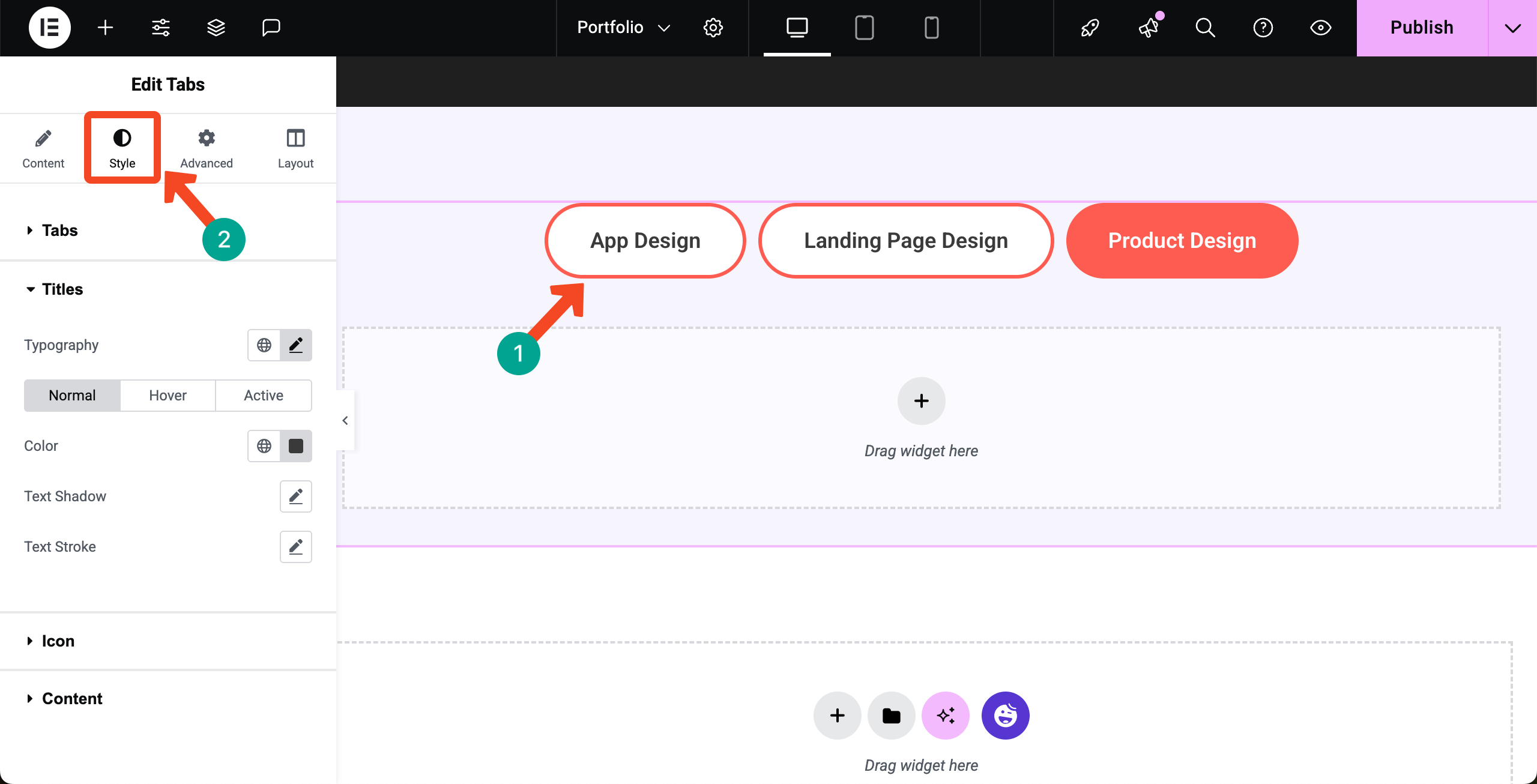Open the Add Element plus icon
Screen dimensions: 1537x784
coord(106,28)
